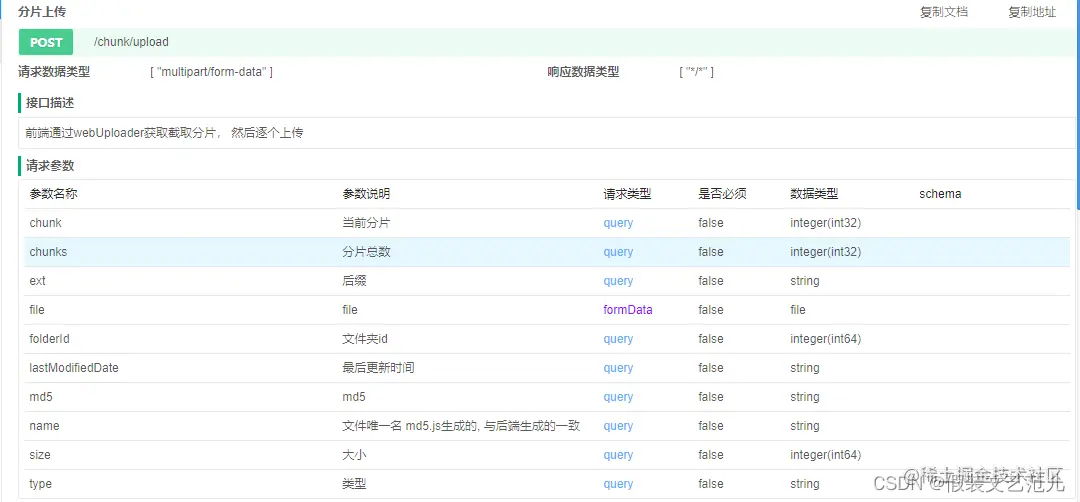1080x502 pixels.
Task: Select the md5 parameter name cell
Action: 41,397
